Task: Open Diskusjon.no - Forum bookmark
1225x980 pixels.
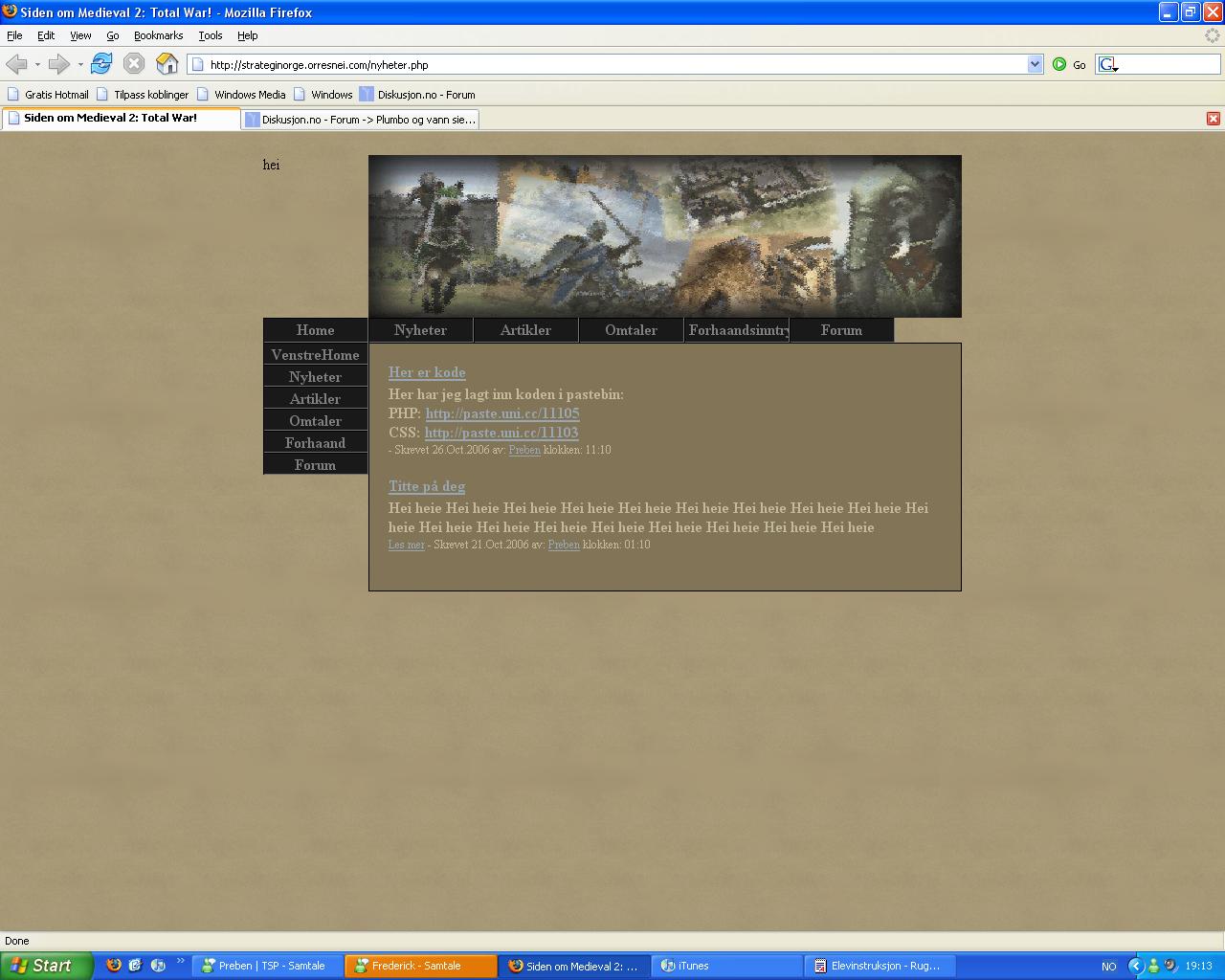Action: 417,95
